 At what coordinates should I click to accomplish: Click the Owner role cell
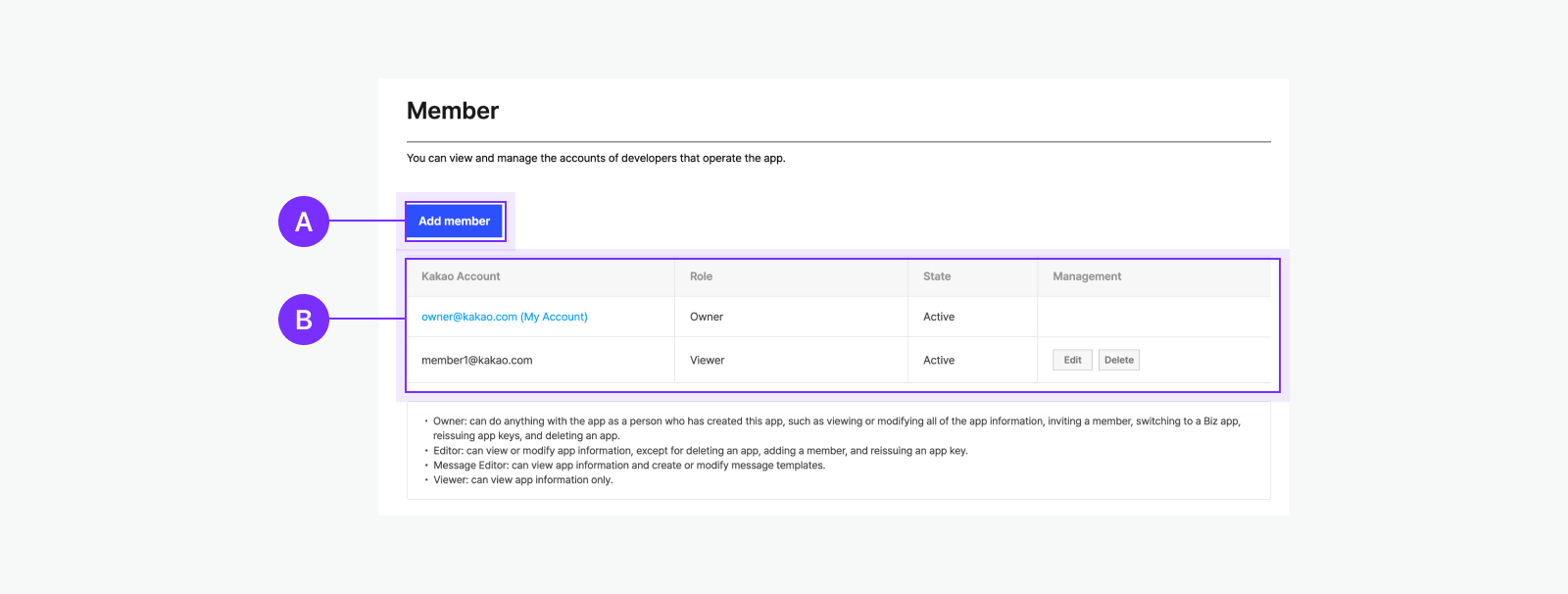pyautogui.click(x=707, y=317)
